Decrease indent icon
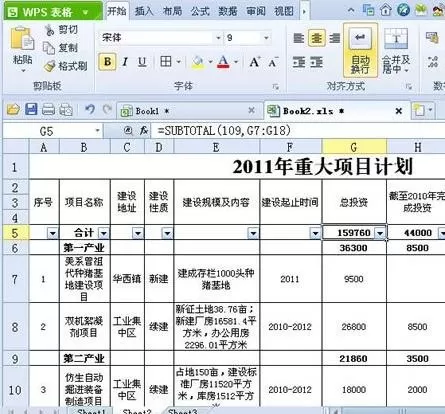This screenshot has width=445, height=414. tap(299, 62)
